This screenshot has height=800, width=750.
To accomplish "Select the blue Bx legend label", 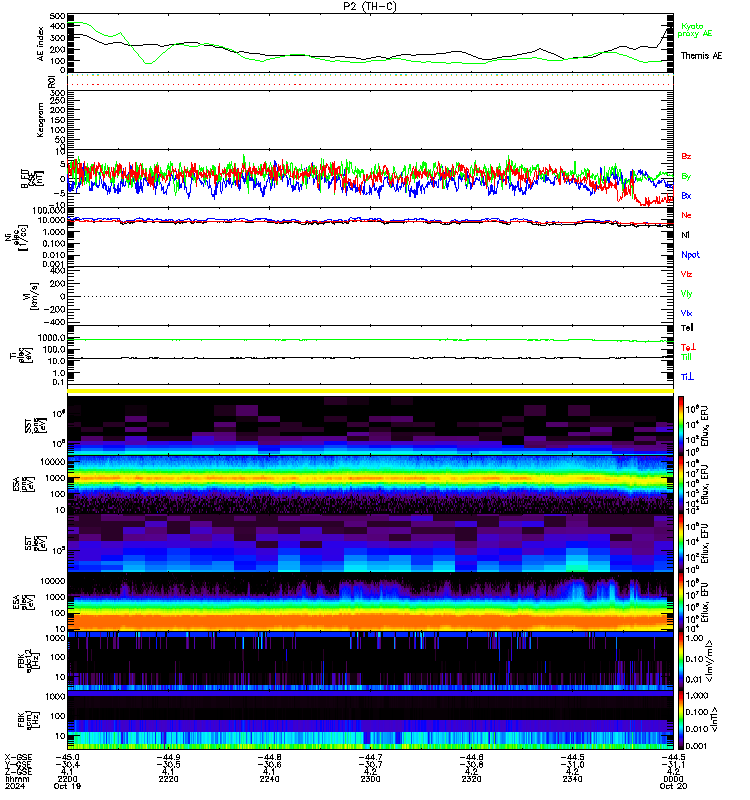I will click(686, 195).
